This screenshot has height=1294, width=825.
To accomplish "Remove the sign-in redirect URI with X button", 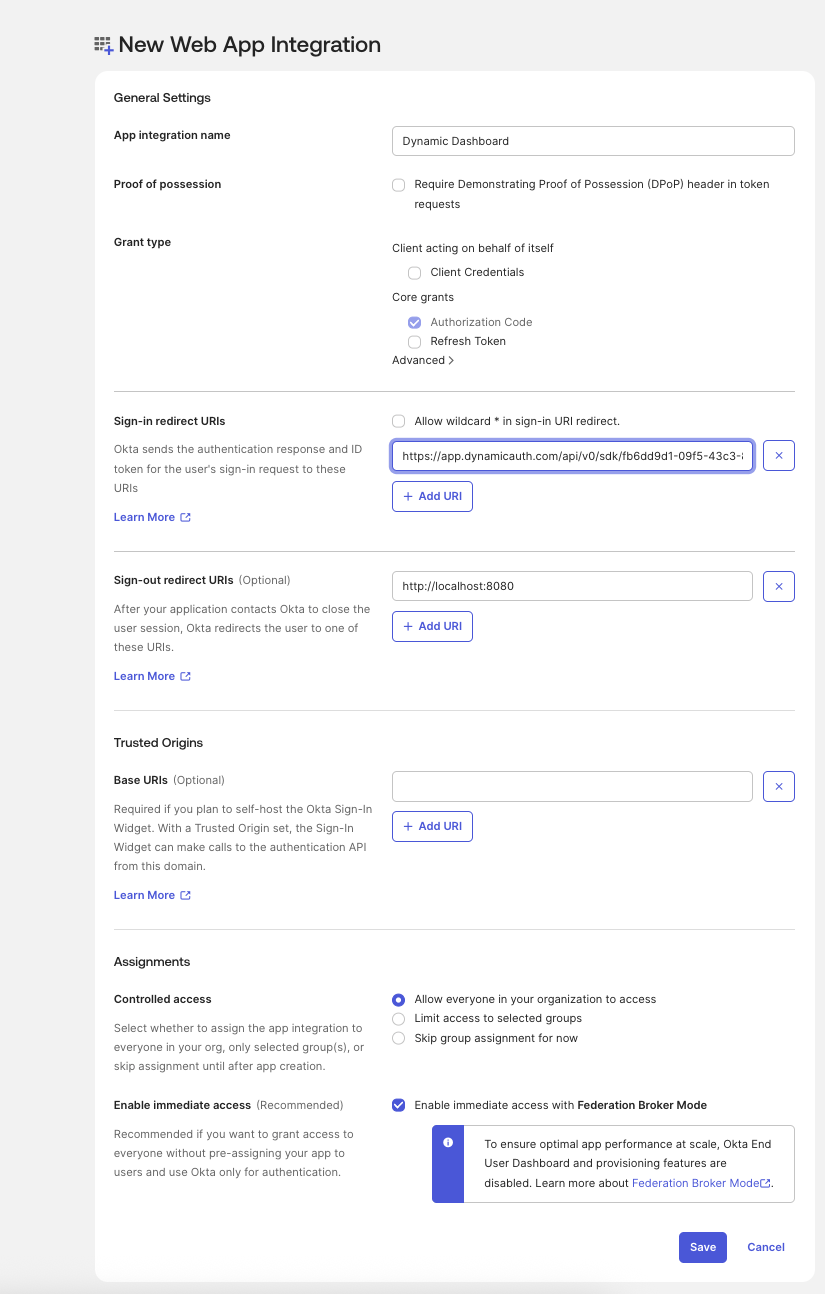I will pos(778,456).
